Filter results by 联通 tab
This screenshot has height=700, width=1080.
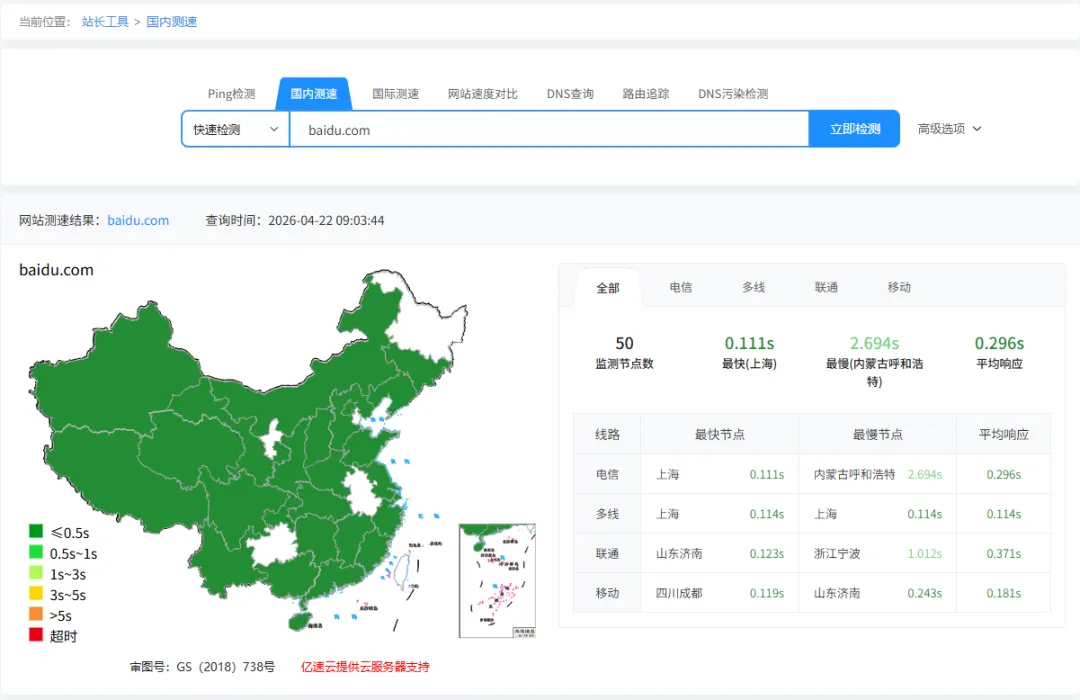click(827, 287)
